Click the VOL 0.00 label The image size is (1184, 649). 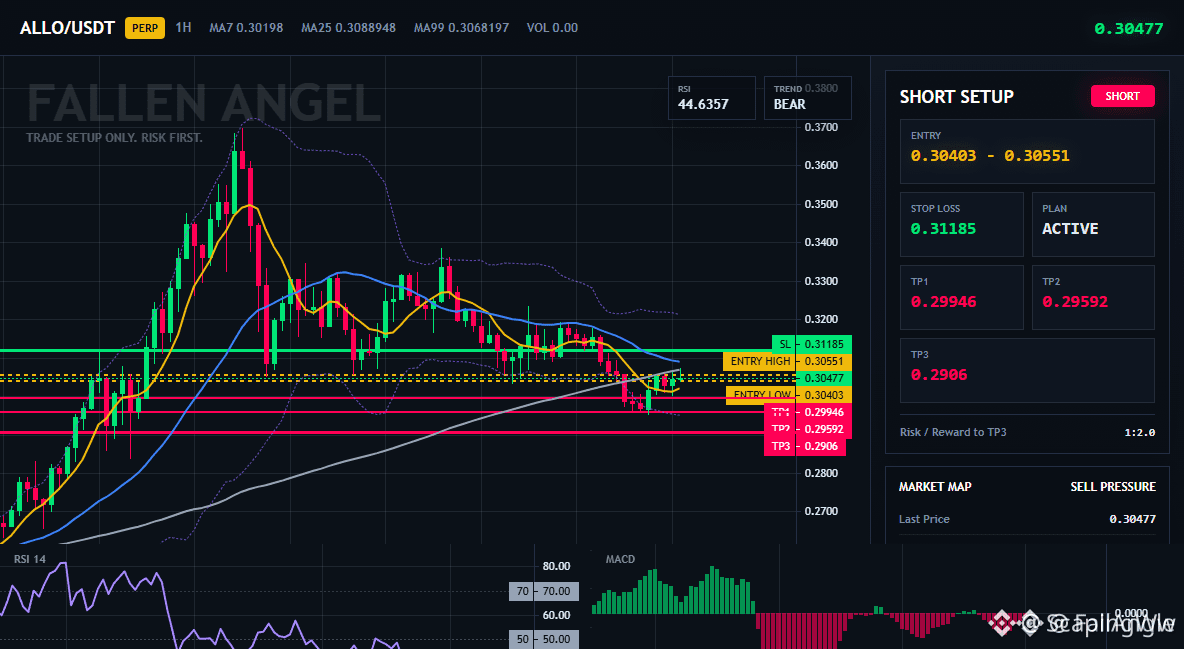click(552, 27)
